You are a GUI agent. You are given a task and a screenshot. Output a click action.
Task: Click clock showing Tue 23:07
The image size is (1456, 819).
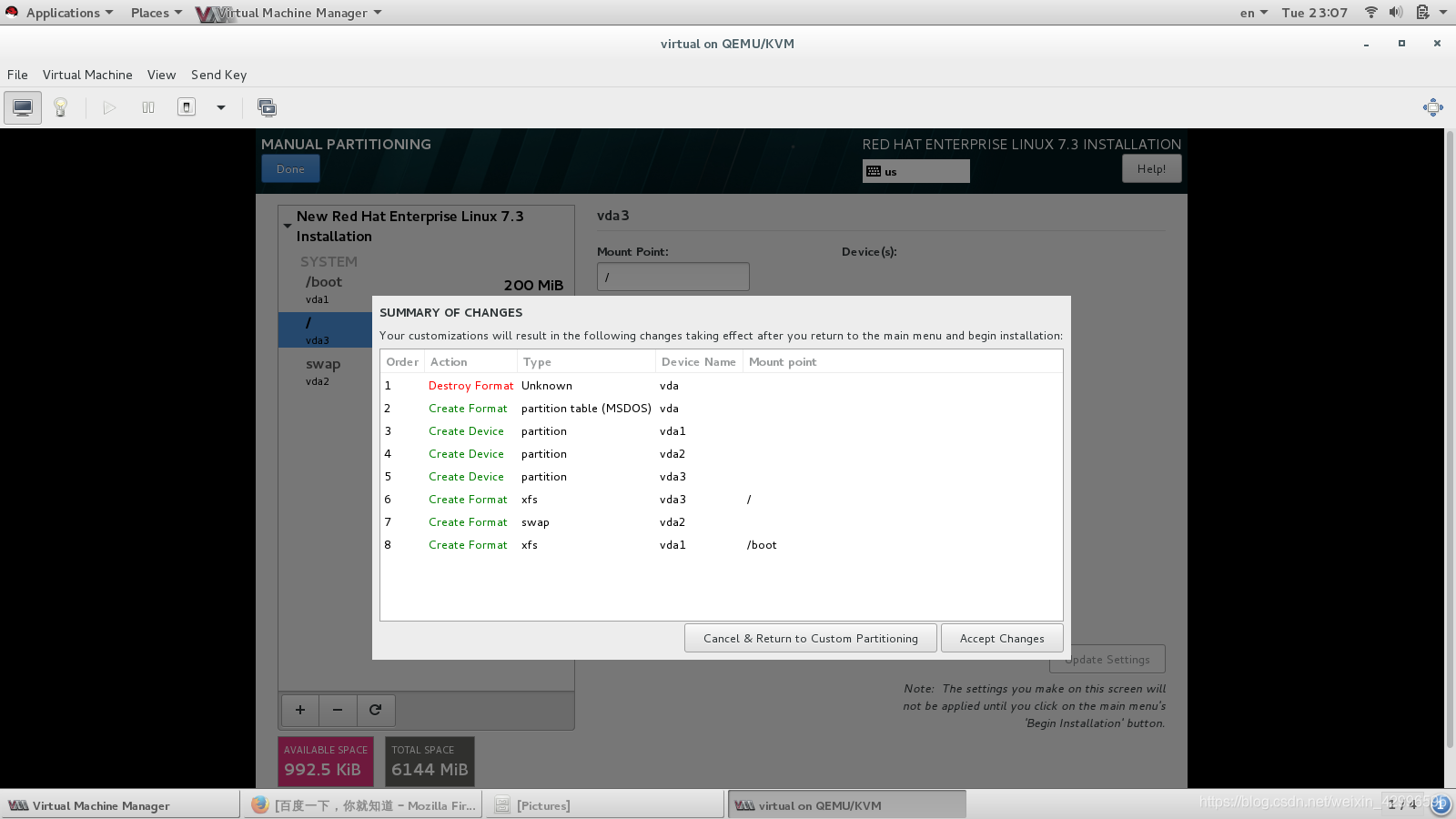click(1314, 13)
